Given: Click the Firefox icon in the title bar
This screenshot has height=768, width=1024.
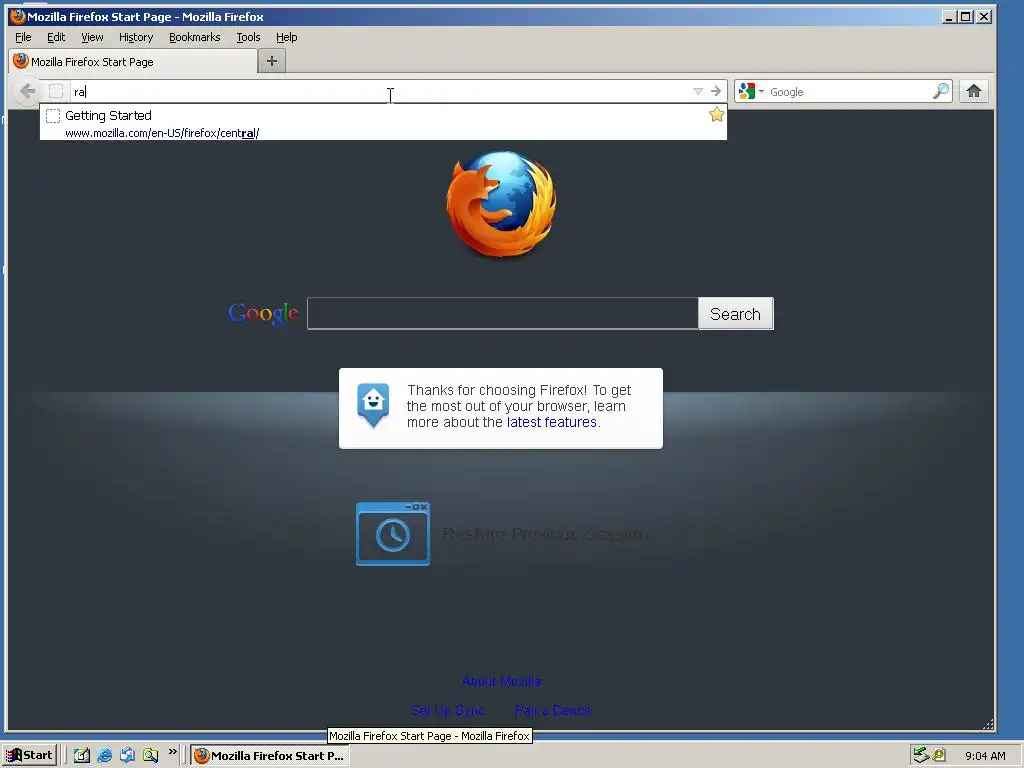Looking at the screenshot, I should coord(18,16).
